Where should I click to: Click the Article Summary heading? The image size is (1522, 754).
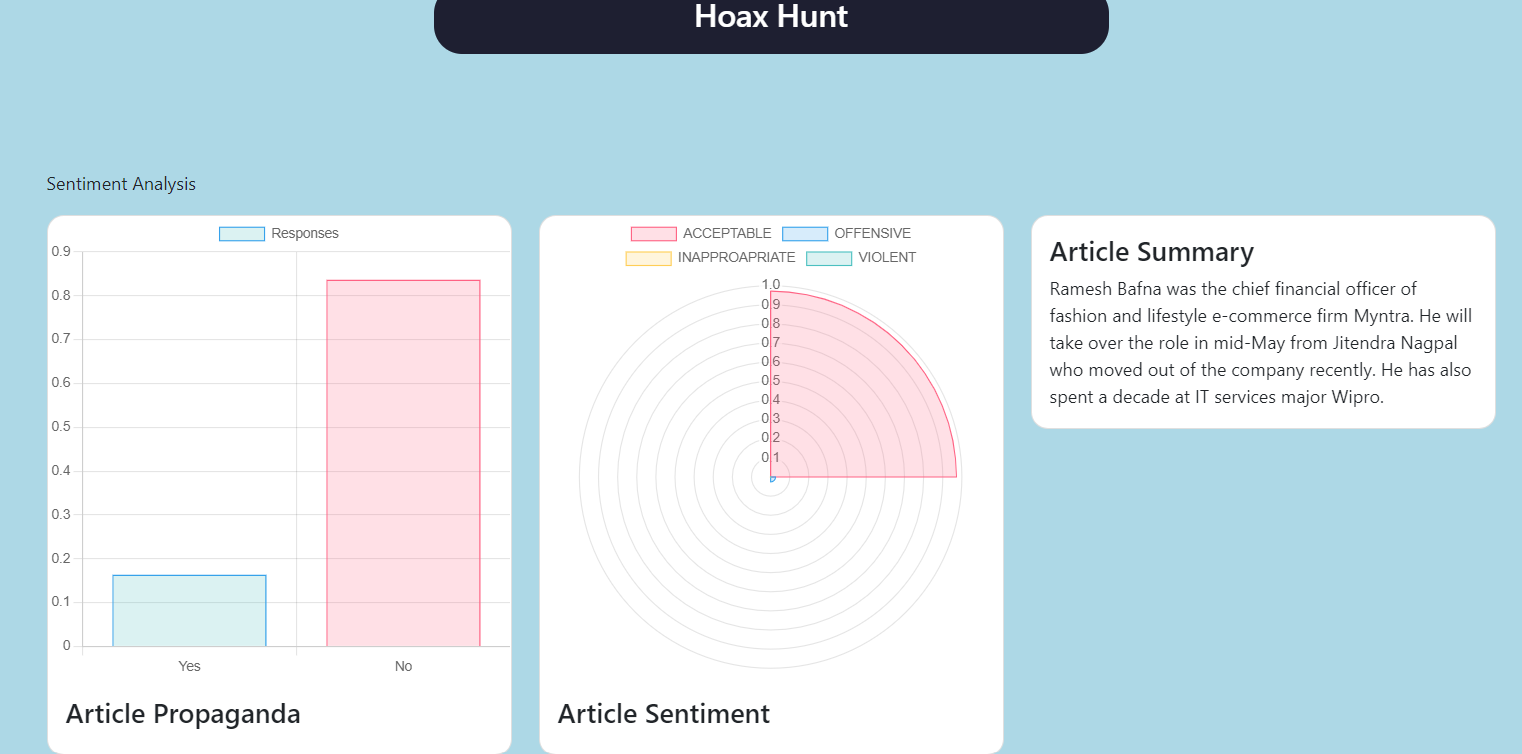(1152, 252)
